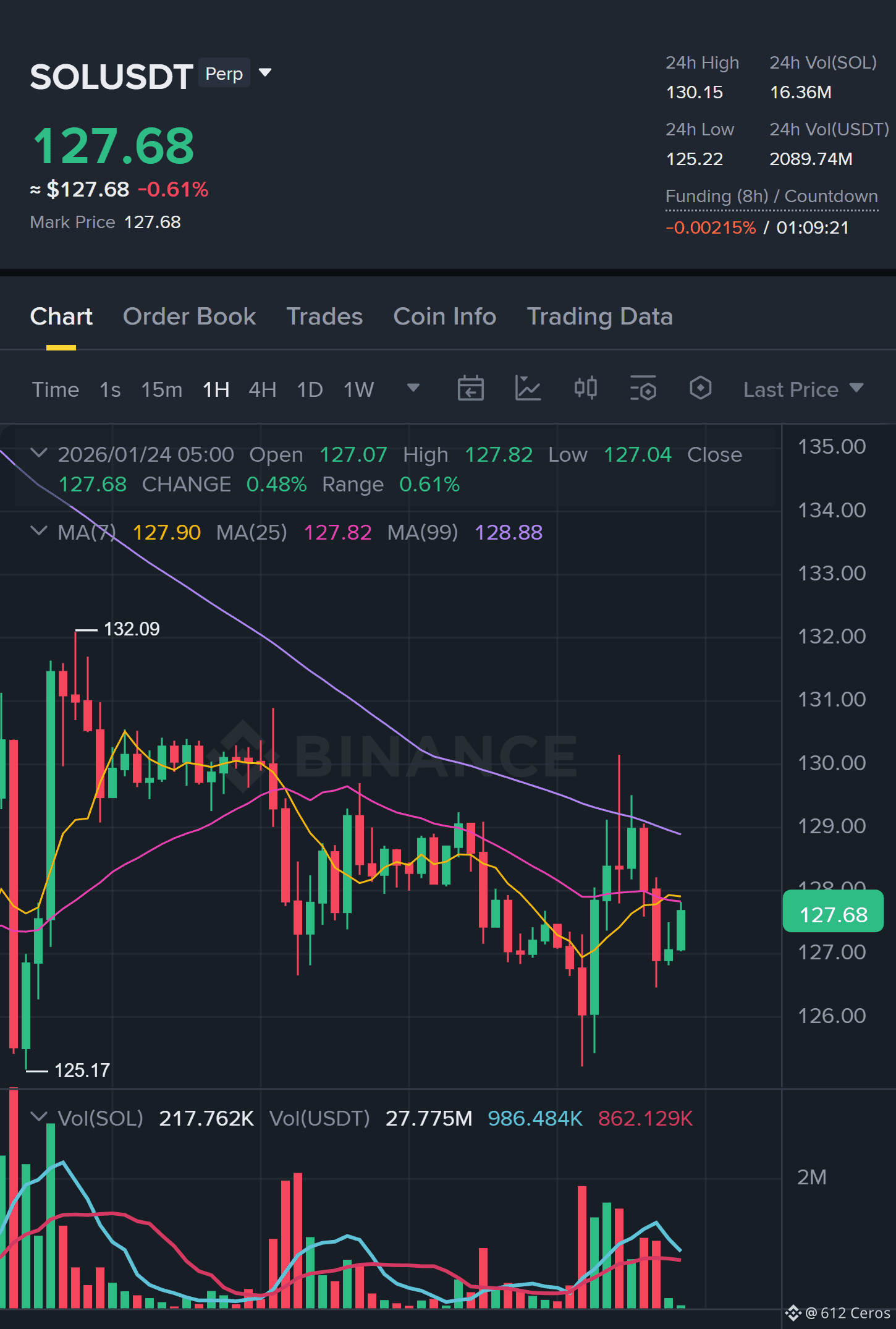Open the calendar date-jump icon
Viewport: 896px width, 1329px height.
click(x=470, y=389)
